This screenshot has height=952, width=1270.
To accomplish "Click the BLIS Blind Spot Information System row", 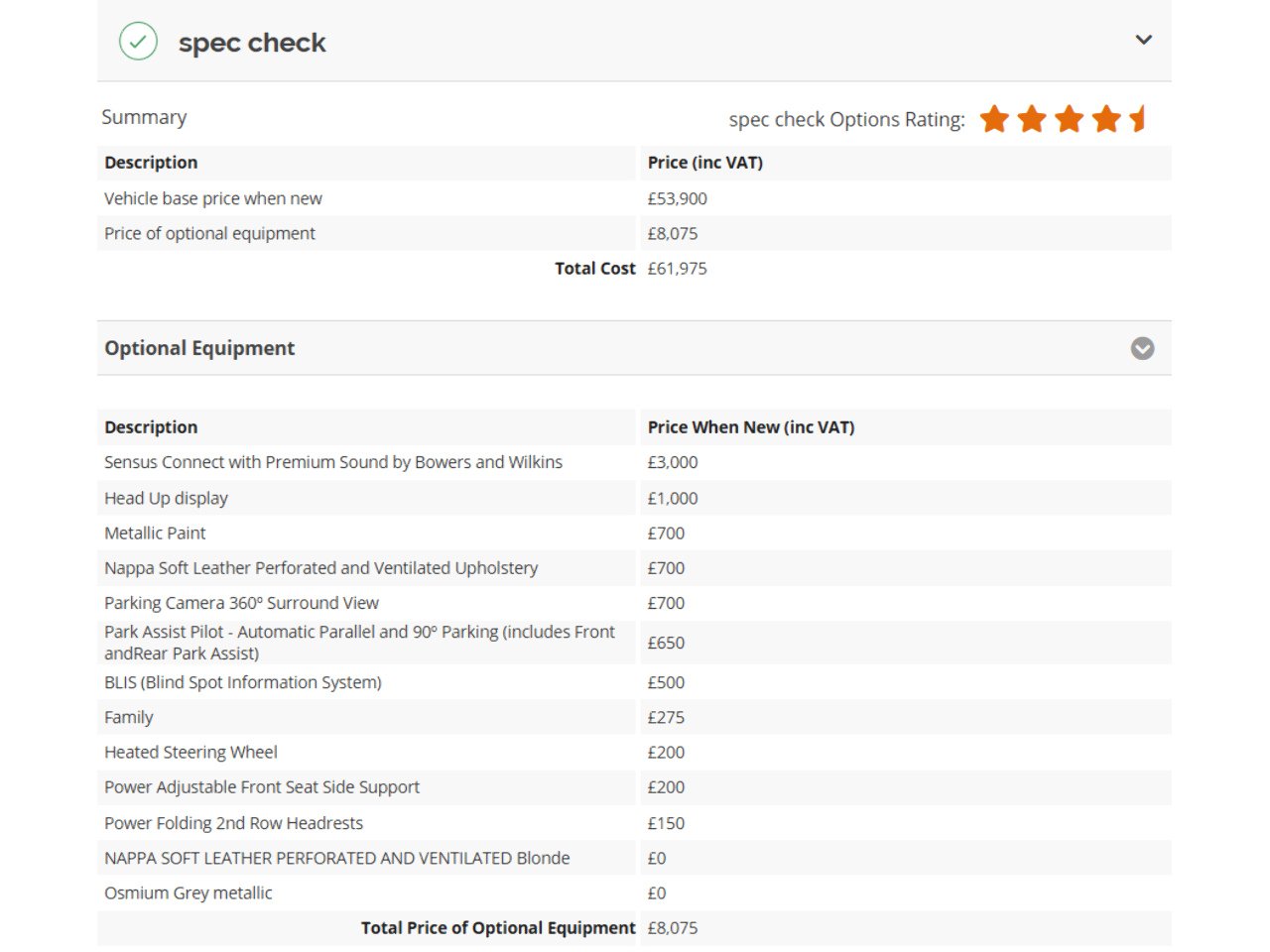I will point(634,682).
